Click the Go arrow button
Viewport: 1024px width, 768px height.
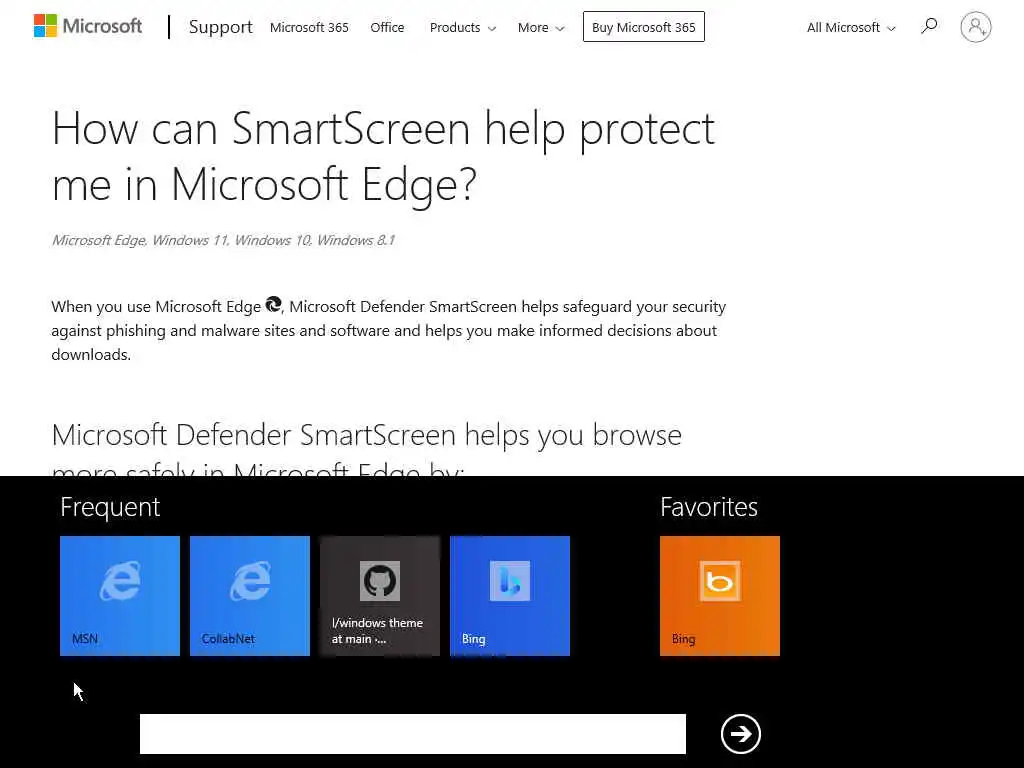pos(741,734)
